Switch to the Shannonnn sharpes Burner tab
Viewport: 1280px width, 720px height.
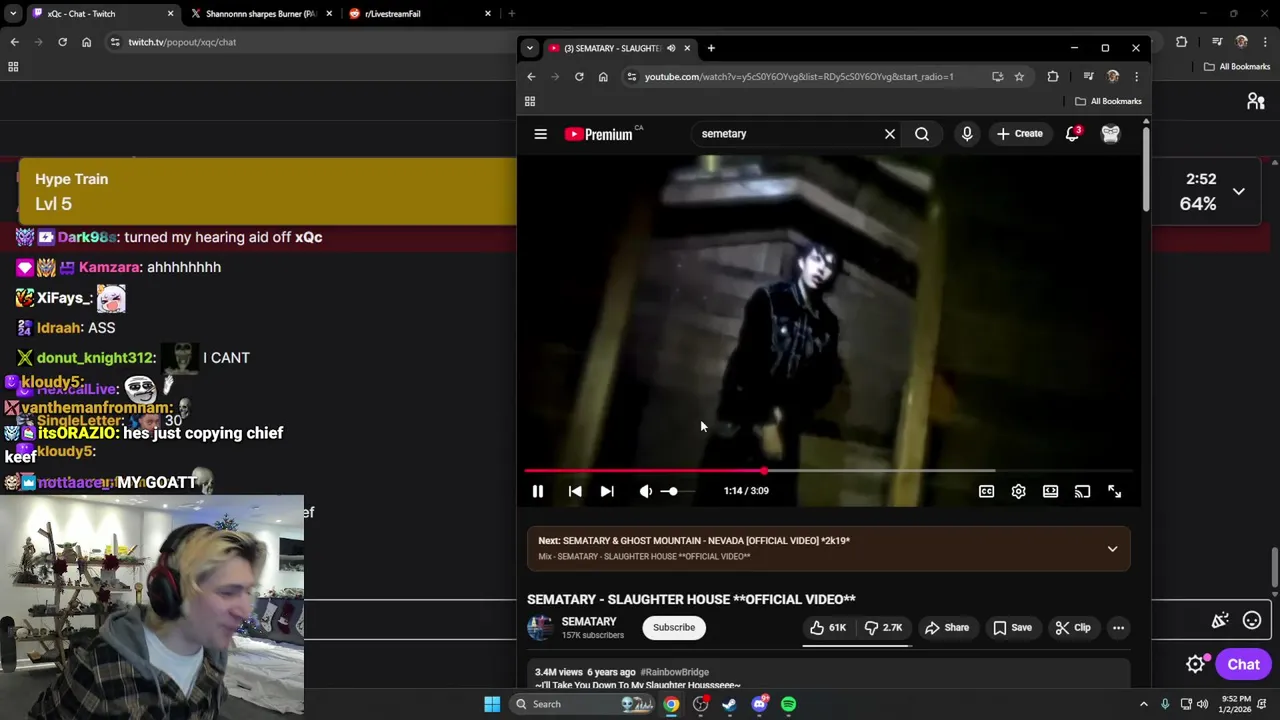click(262, 14)
